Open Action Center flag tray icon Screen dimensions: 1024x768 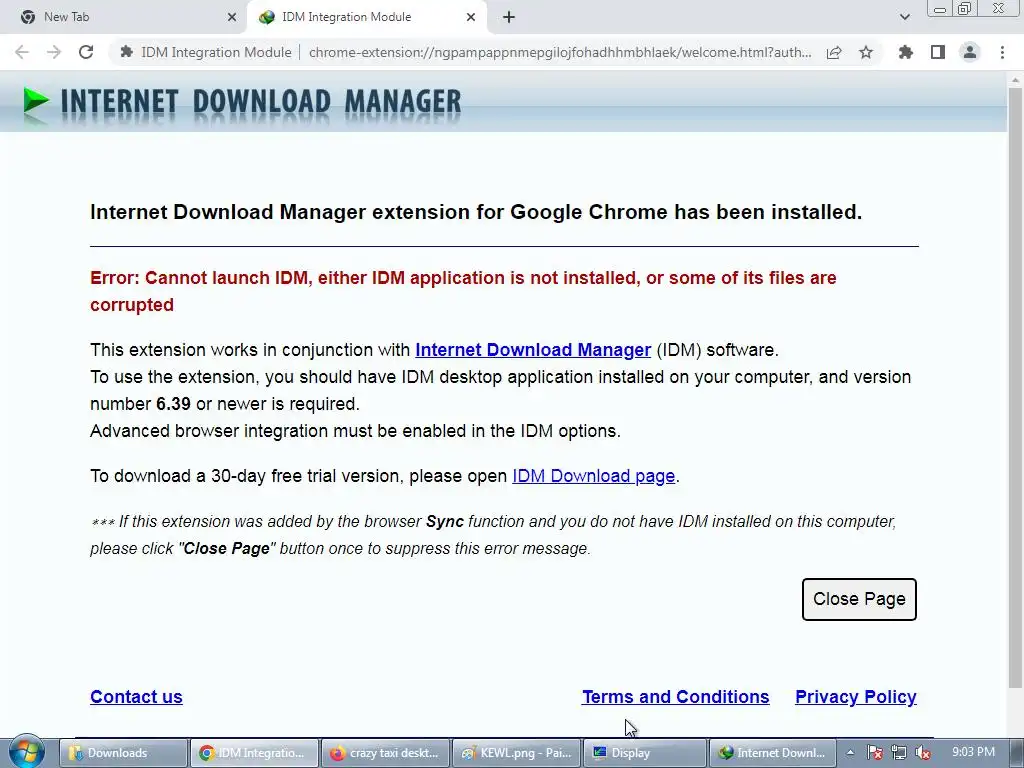(875, 753)
